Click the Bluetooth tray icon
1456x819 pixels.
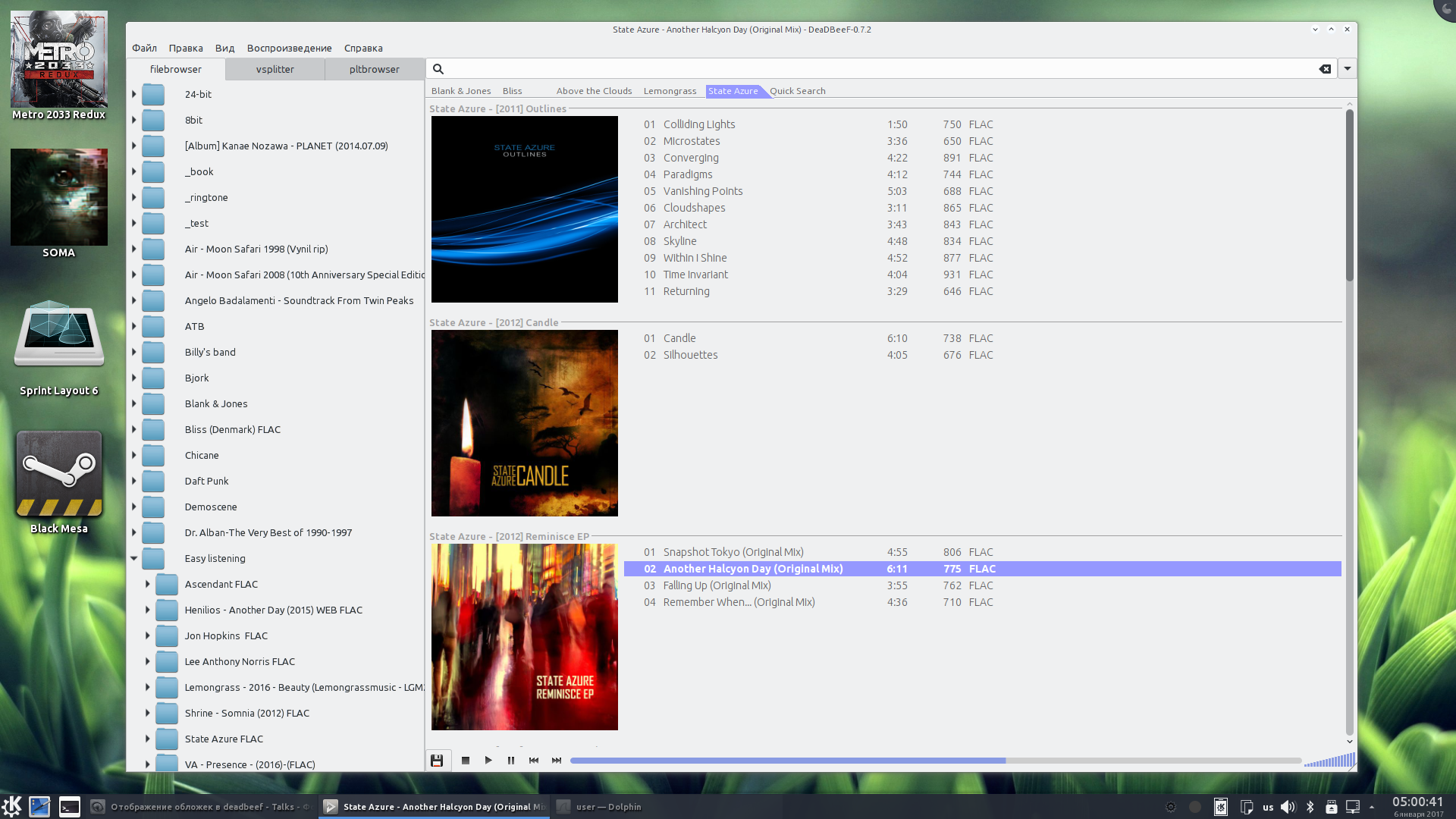[x=1310, y=807]
